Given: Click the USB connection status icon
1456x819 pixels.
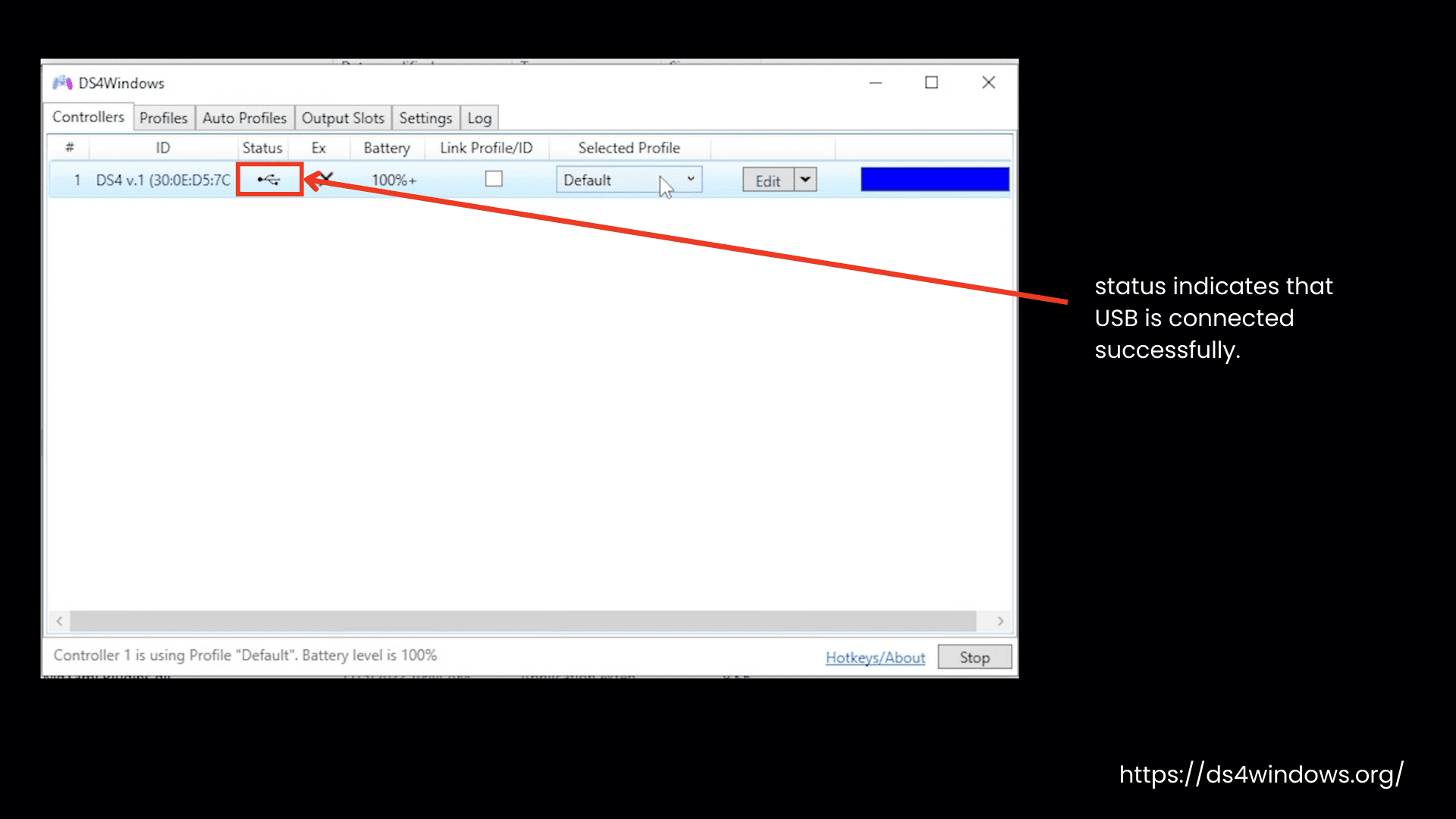Looking at the screenshot, I should point(268,180).
